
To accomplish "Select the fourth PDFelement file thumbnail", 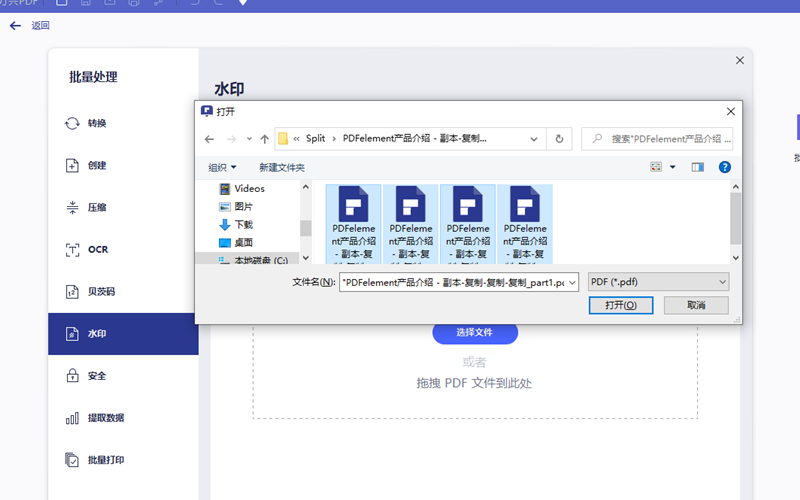I will pyautogui.click(x=525, y=224).
